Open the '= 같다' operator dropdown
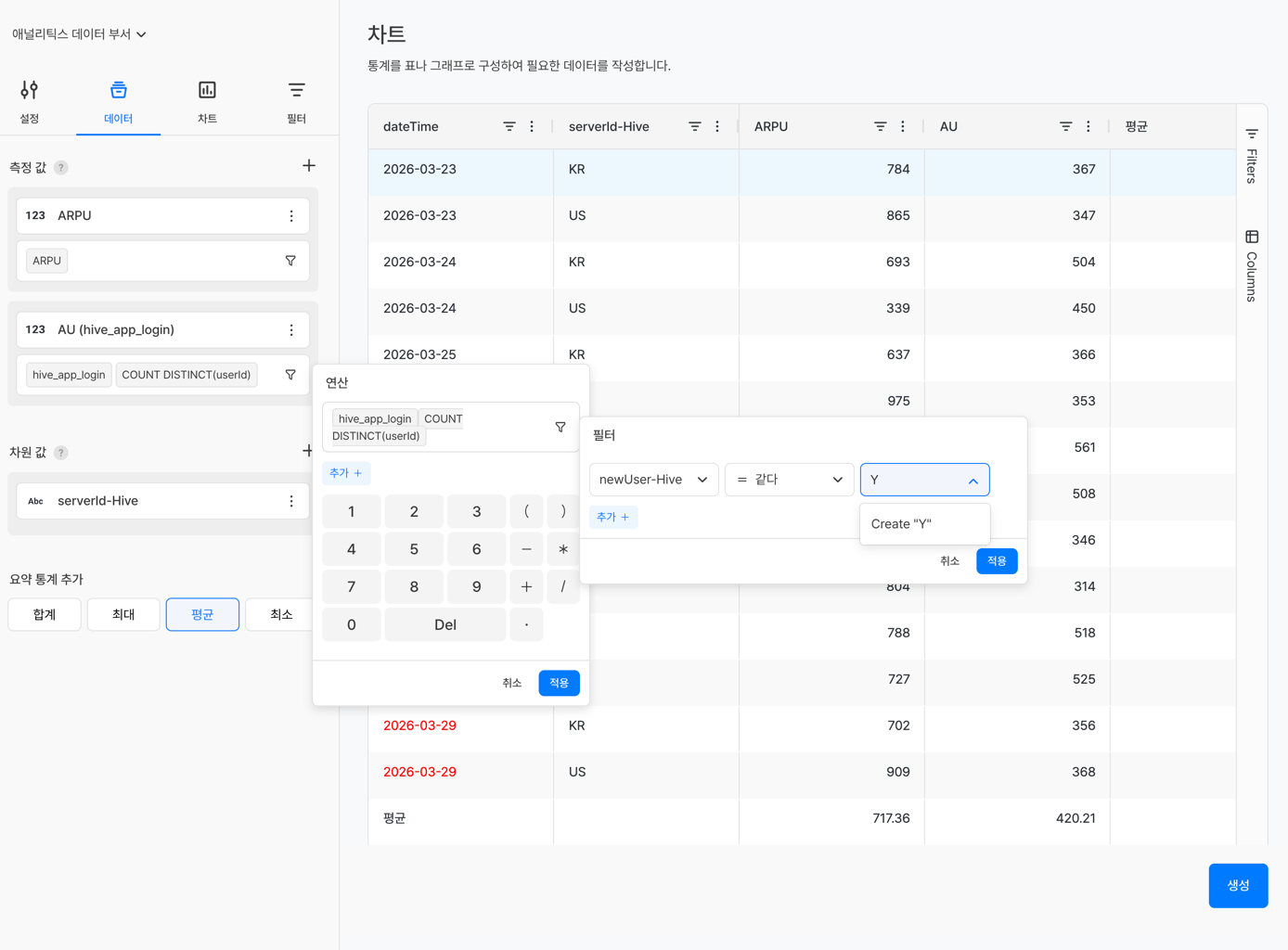Viewport: 1288px width, 950px height. 789,480
